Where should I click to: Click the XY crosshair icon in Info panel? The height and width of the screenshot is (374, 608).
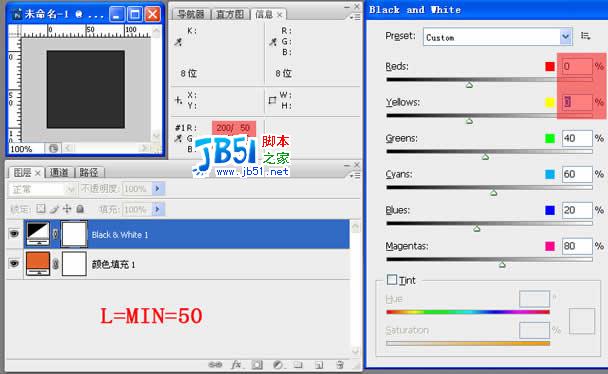(x=178, y=100)
